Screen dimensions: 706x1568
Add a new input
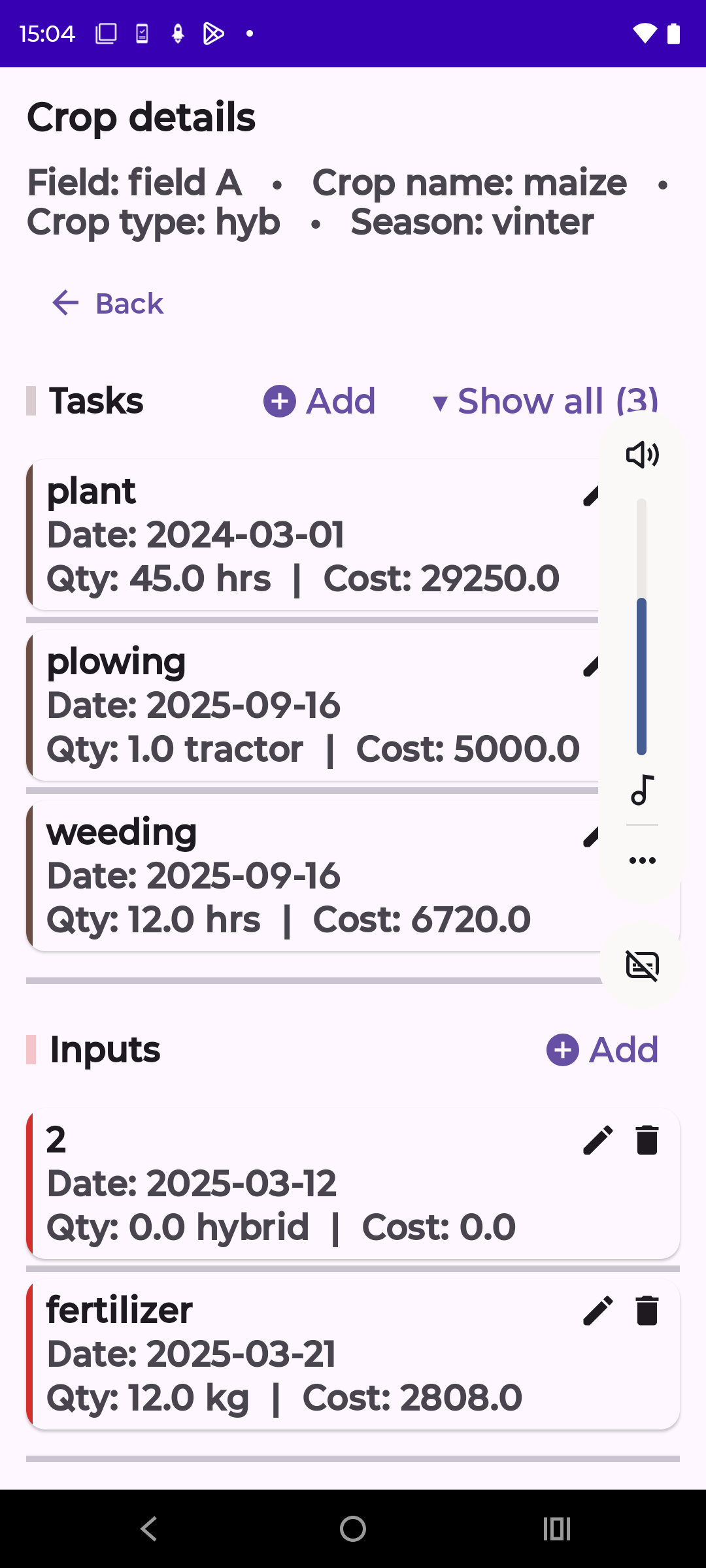pyautogui.click(x=603, y=1050)
